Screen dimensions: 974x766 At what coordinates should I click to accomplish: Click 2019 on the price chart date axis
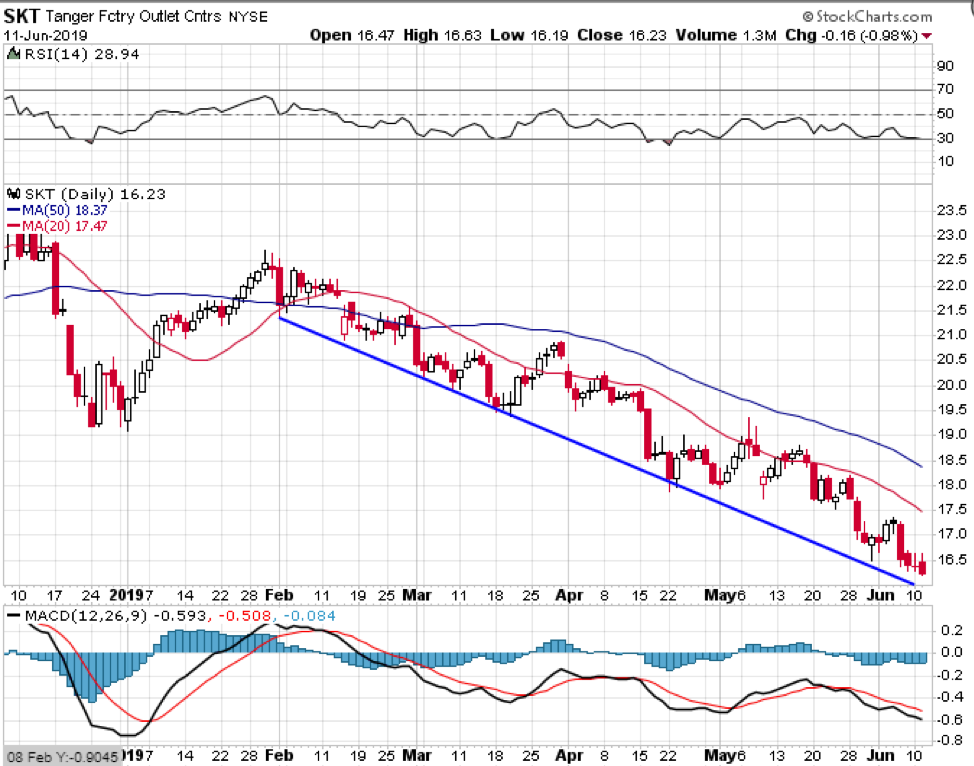pos(127,595)
